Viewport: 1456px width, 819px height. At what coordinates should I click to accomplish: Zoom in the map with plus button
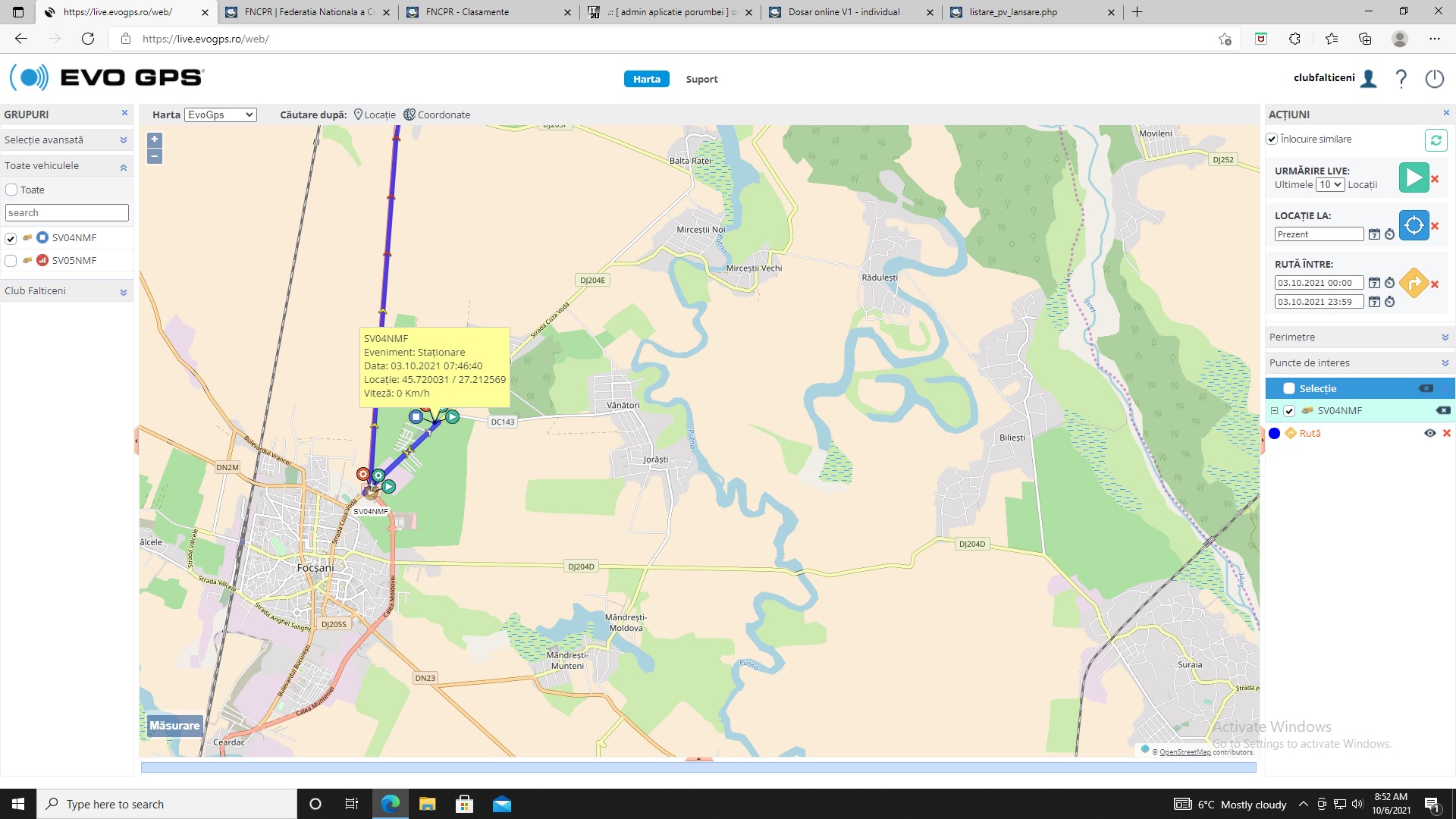pyautogui.click(x=155, y=140)
